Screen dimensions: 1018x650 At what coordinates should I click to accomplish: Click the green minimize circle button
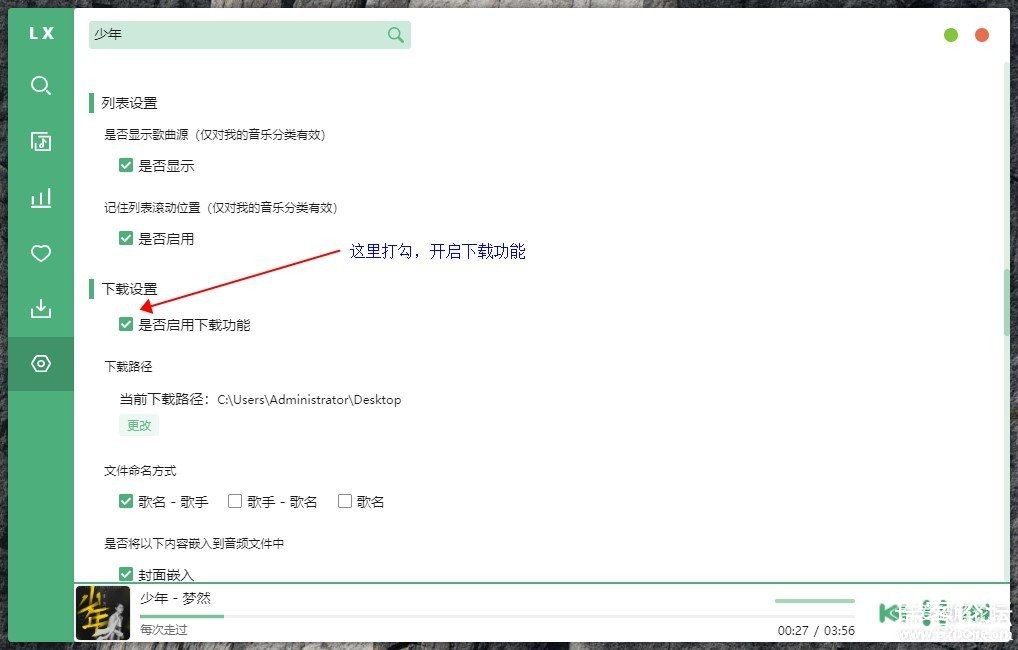[x=951, y=35]
